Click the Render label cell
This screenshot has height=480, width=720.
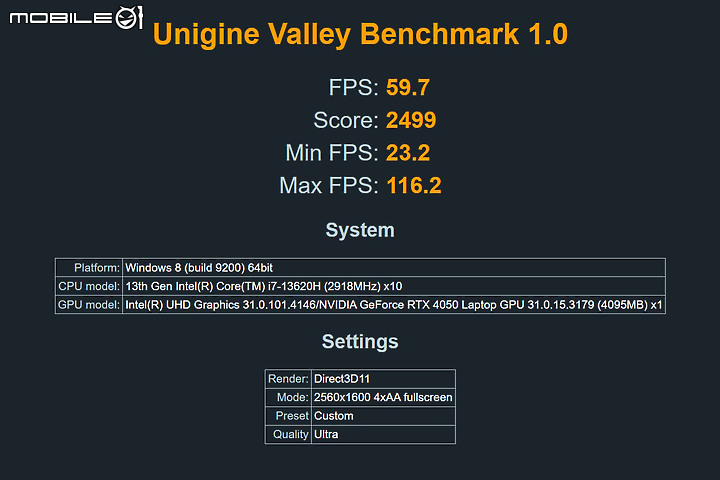288,379
